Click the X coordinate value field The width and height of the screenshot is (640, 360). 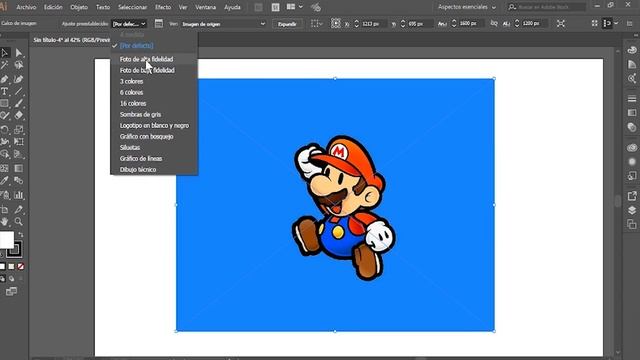[373, 24]
